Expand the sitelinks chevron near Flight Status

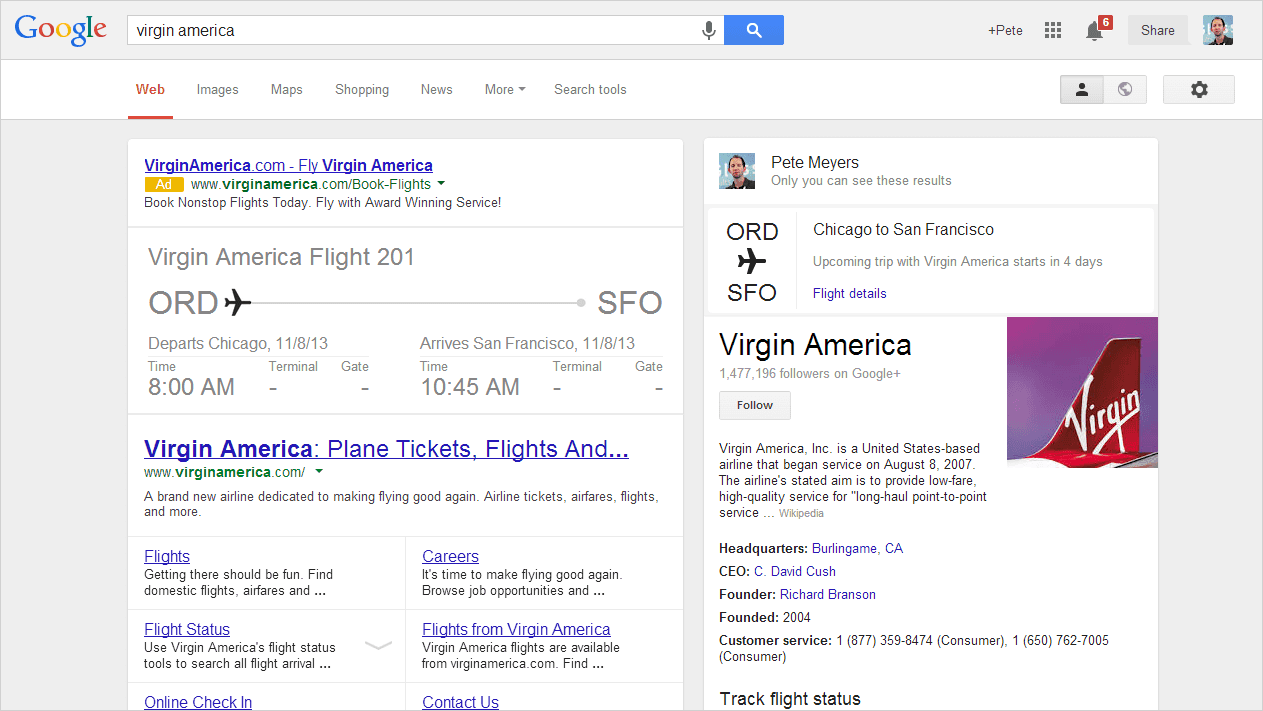[378, 646]
